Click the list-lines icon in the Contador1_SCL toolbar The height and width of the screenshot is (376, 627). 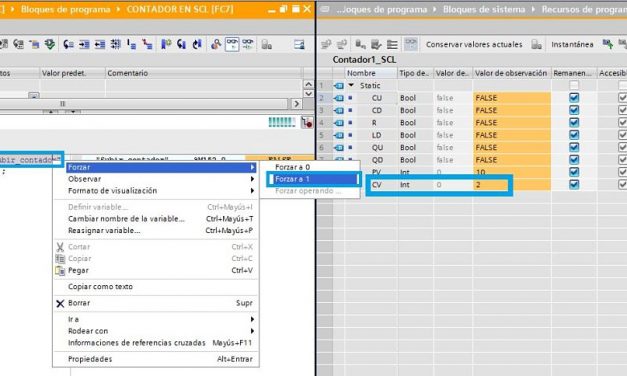click(392, 44)
